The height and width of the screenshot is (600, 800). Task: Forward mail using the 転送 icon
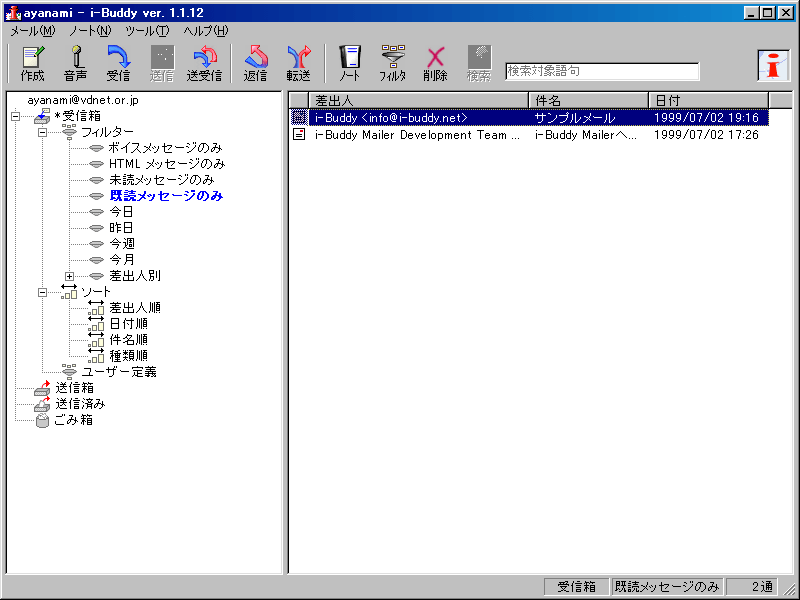298,63
